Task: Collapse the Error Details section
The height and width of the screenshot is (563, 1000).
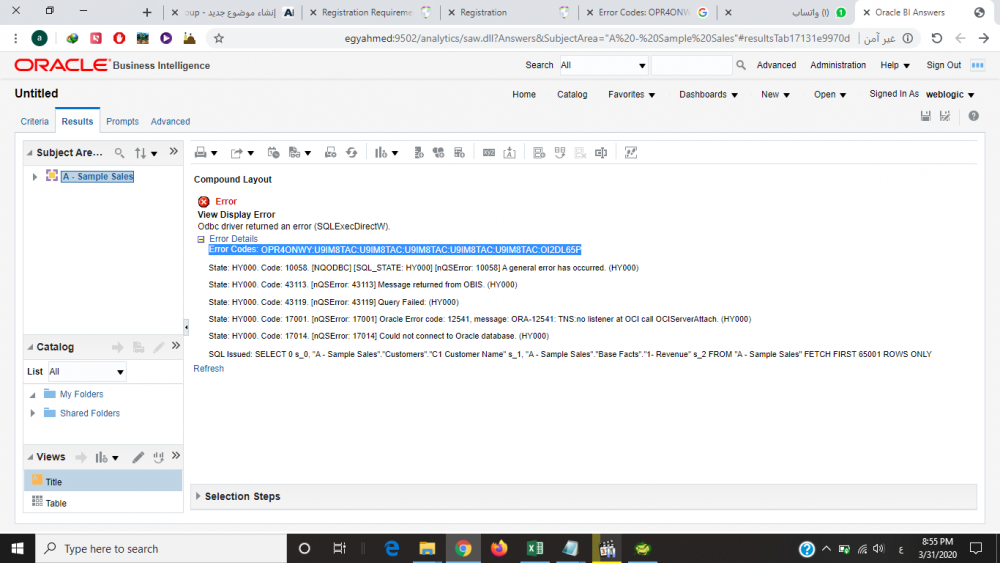Action: pyautogui.click(x=201, y=239)
